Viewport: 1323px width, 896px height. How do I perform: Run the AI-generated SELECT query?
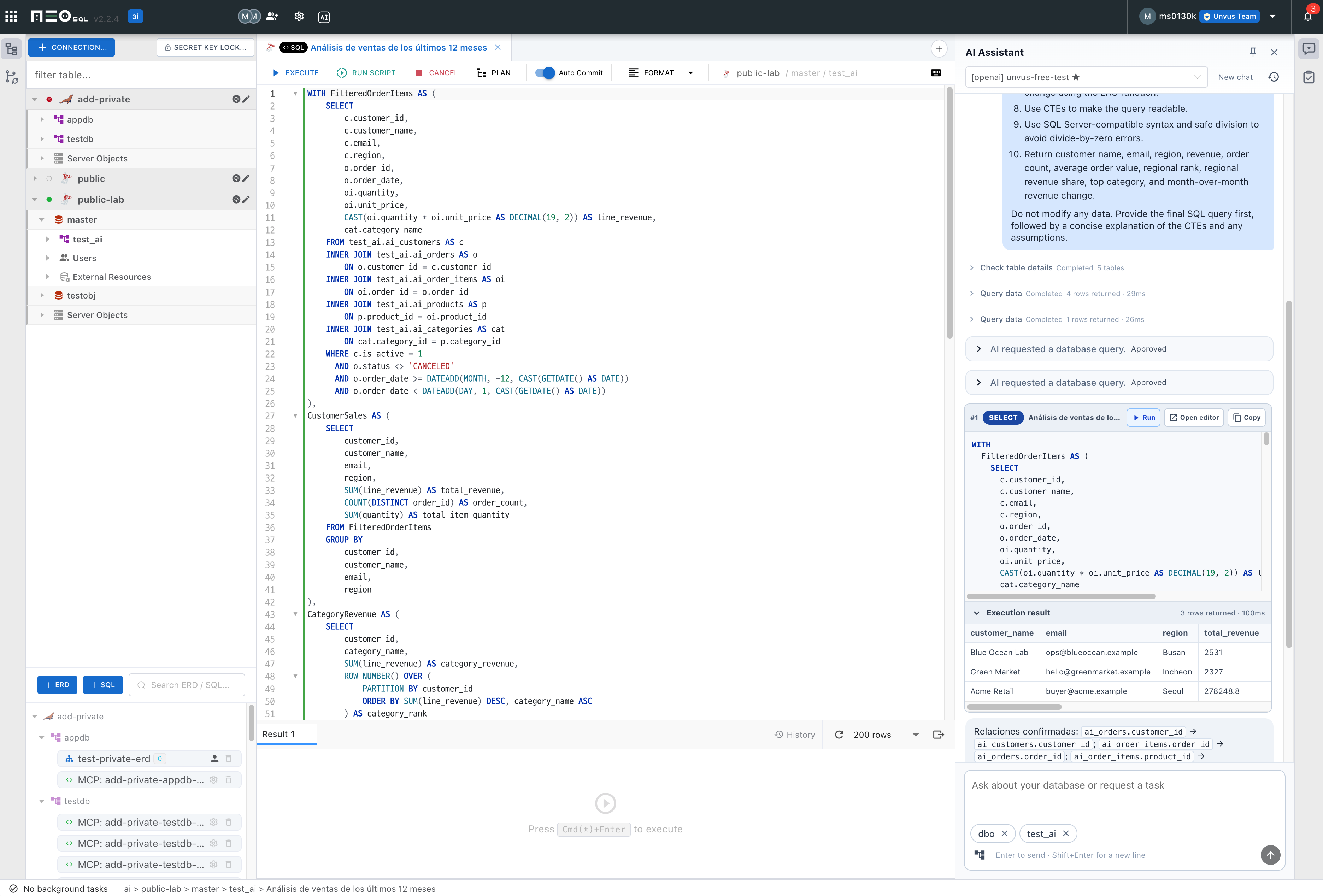1143,417
